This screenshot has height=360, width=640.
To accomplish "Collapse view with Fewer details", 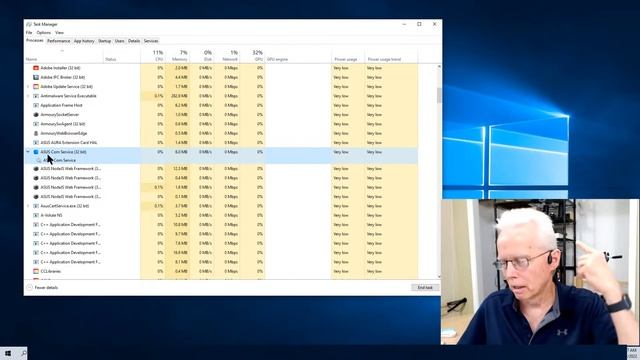I will [42, 287].
